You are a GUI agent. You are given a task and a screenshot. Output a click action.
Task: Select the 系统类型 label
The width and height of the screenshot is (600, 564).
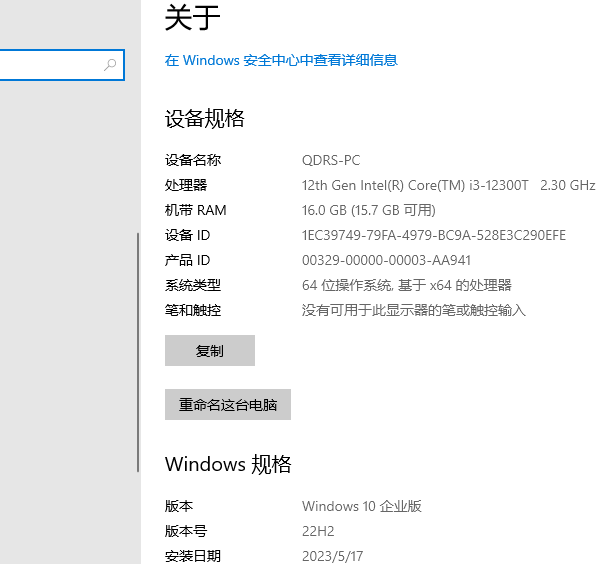click(x=193, y=285)
